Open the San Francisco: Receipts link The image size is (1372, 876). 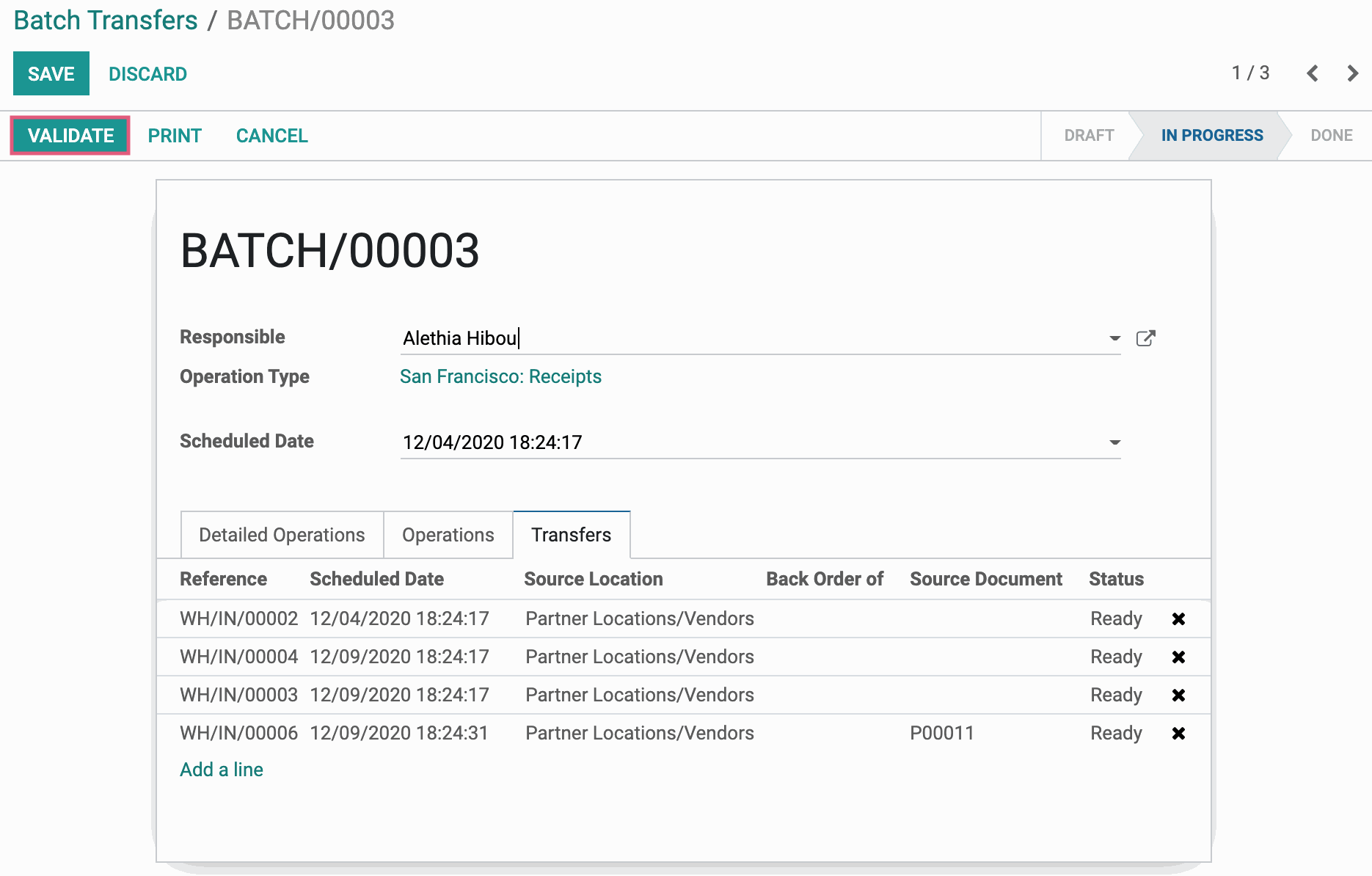(x=500, y=376)
